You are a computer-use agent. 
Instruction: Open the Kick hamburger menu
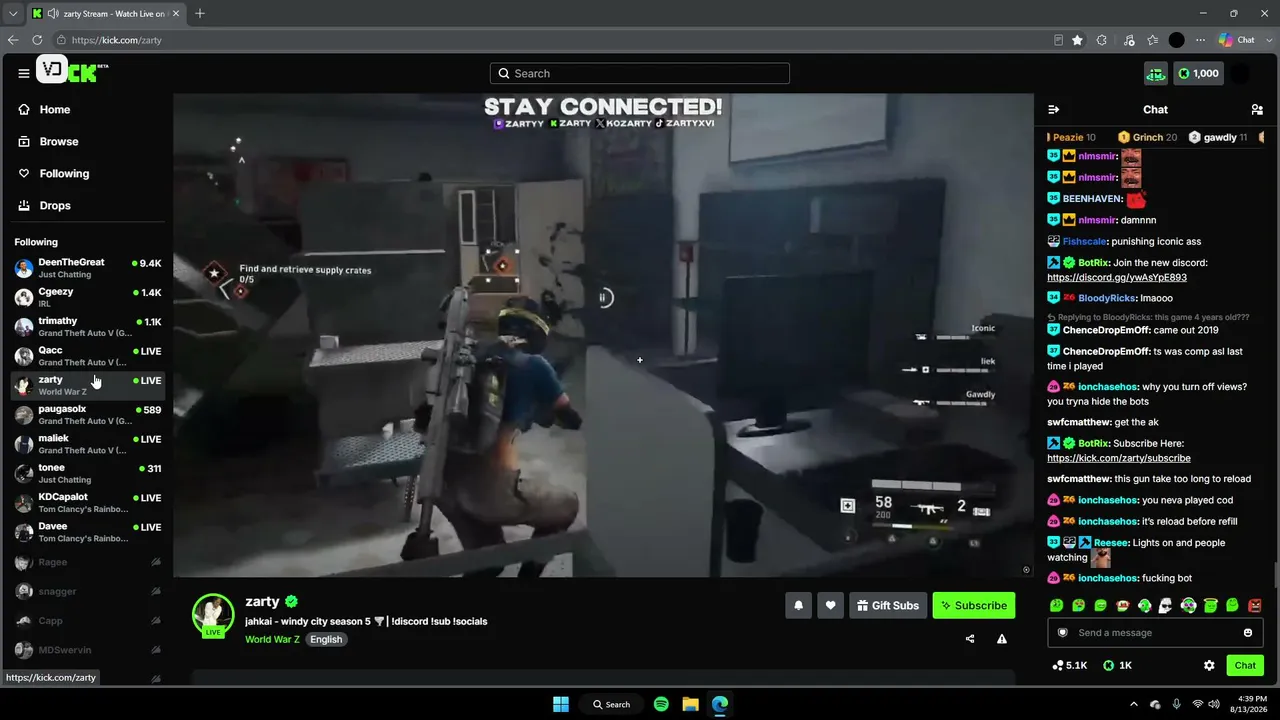[24, 73]
